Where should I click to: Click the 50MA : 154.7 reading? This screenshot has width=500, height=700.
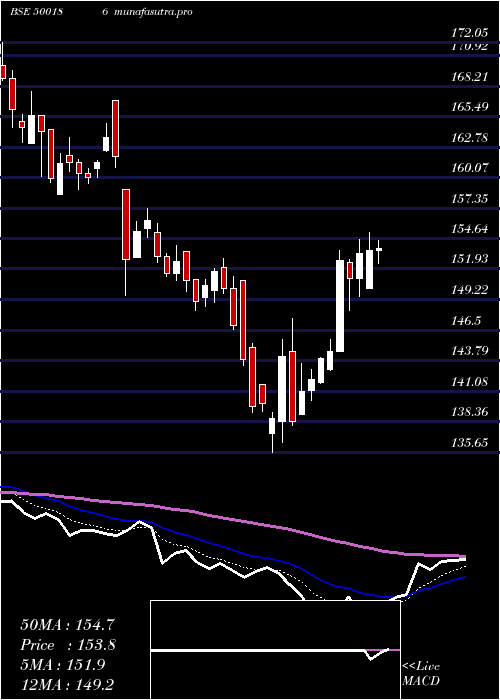66,625
